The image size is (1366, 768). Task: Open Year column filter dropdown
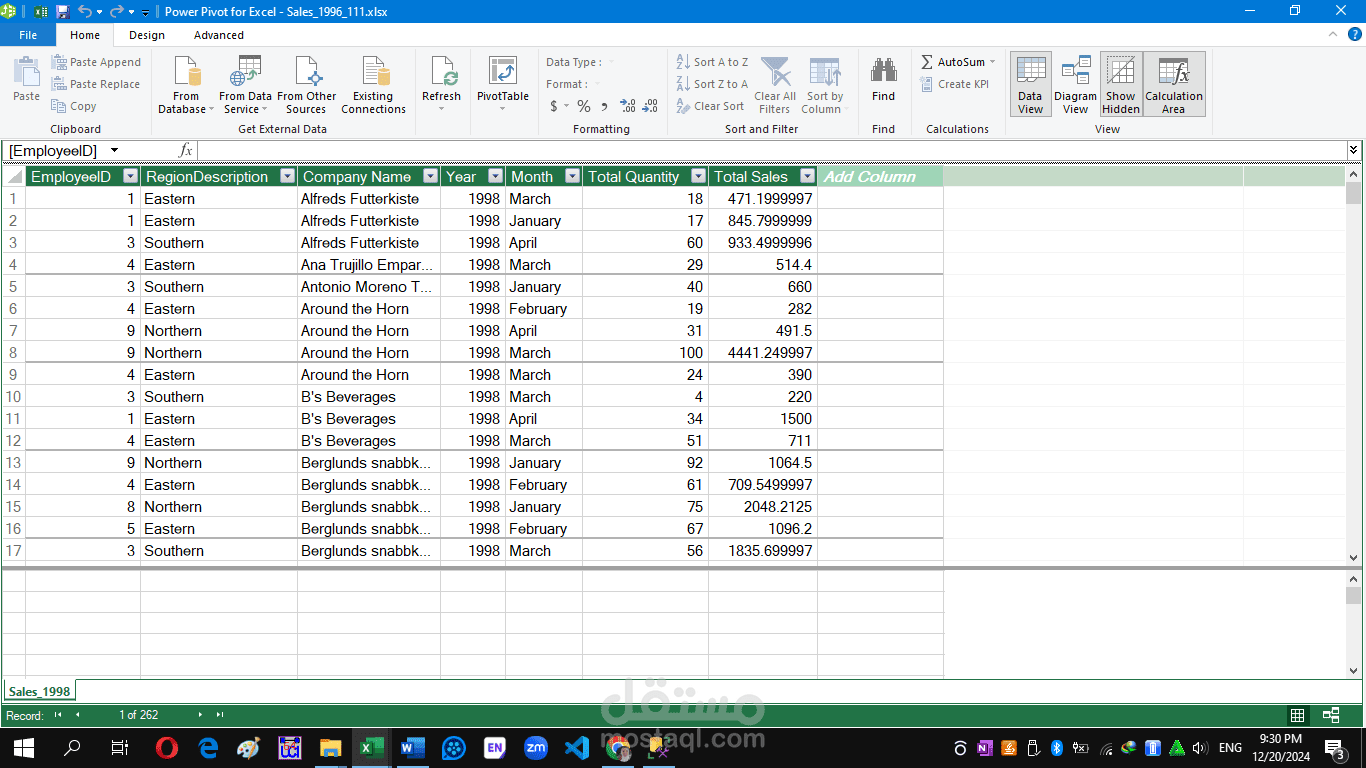pyautogui.click(x=495, y=176)
